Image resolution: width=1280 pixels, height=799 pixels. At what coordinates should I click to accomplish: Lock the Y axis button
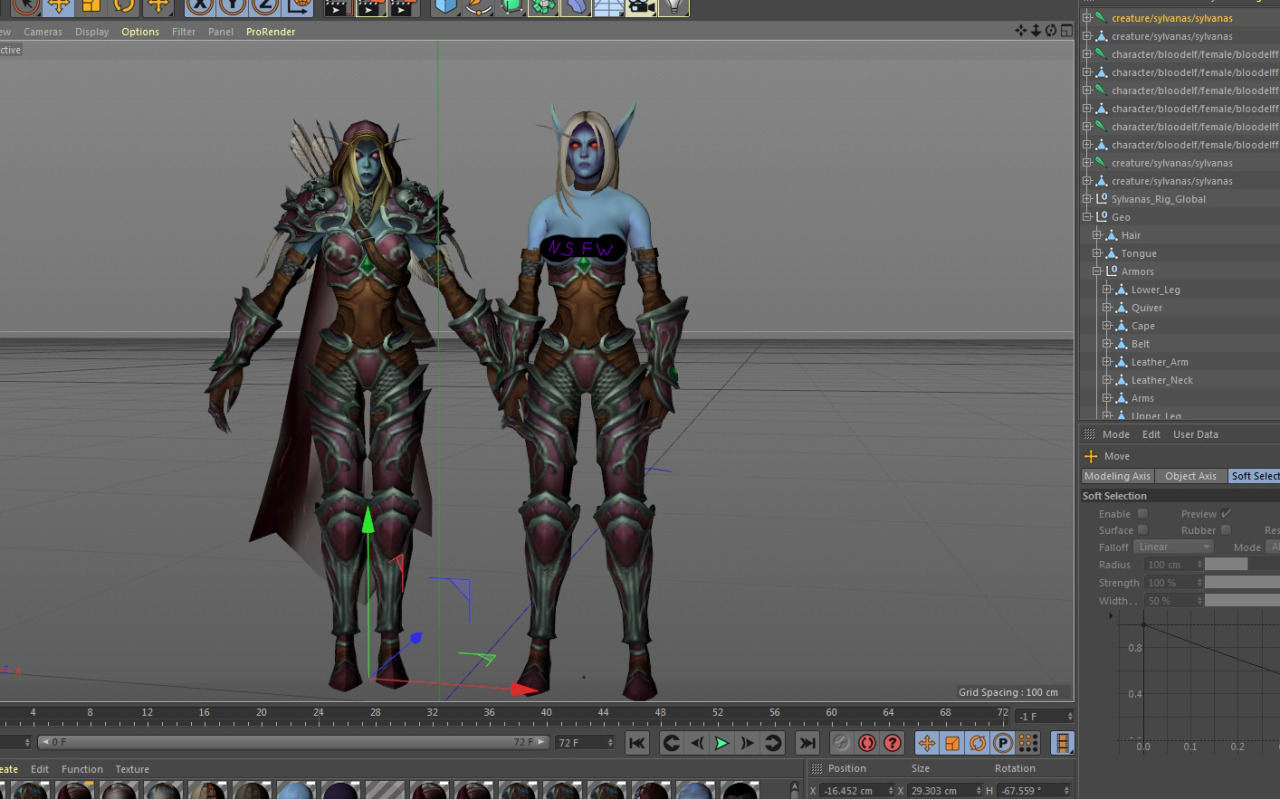tap(232, 6)
